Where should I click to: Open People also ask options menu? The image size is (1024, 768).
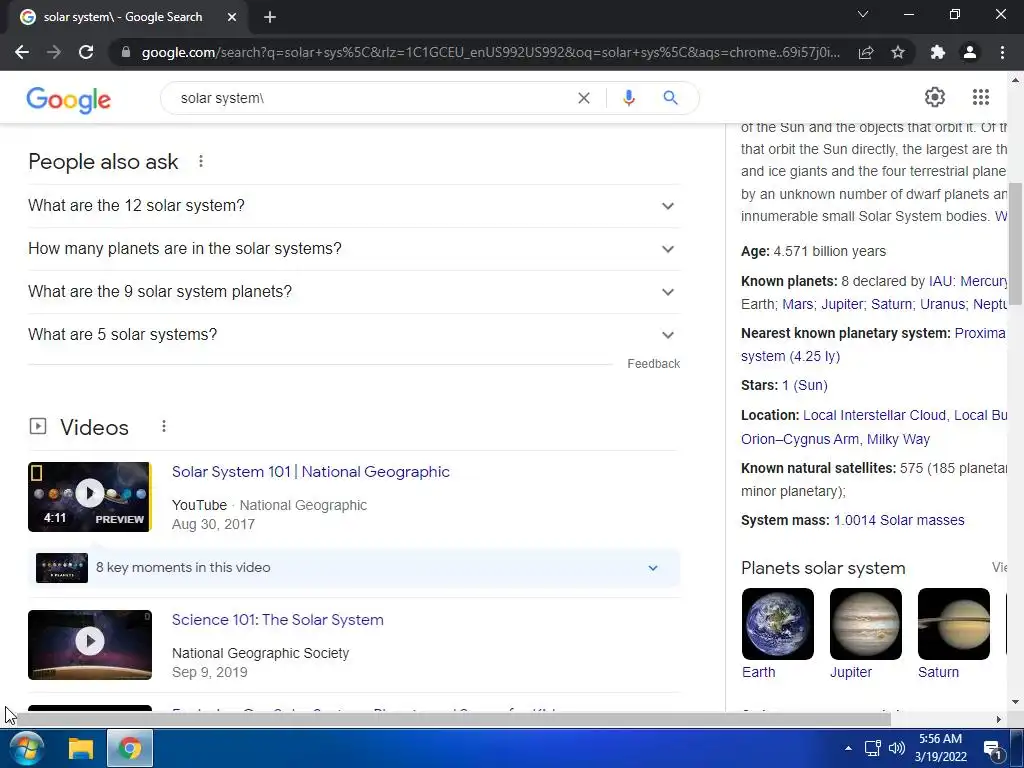(x=200, y=161)
